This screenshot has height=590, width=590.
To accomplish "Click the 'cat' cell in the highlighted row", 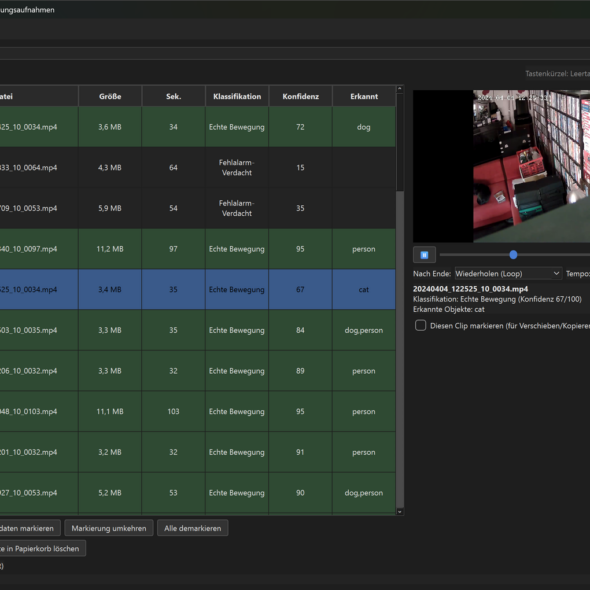I will (x=364, y=289).
